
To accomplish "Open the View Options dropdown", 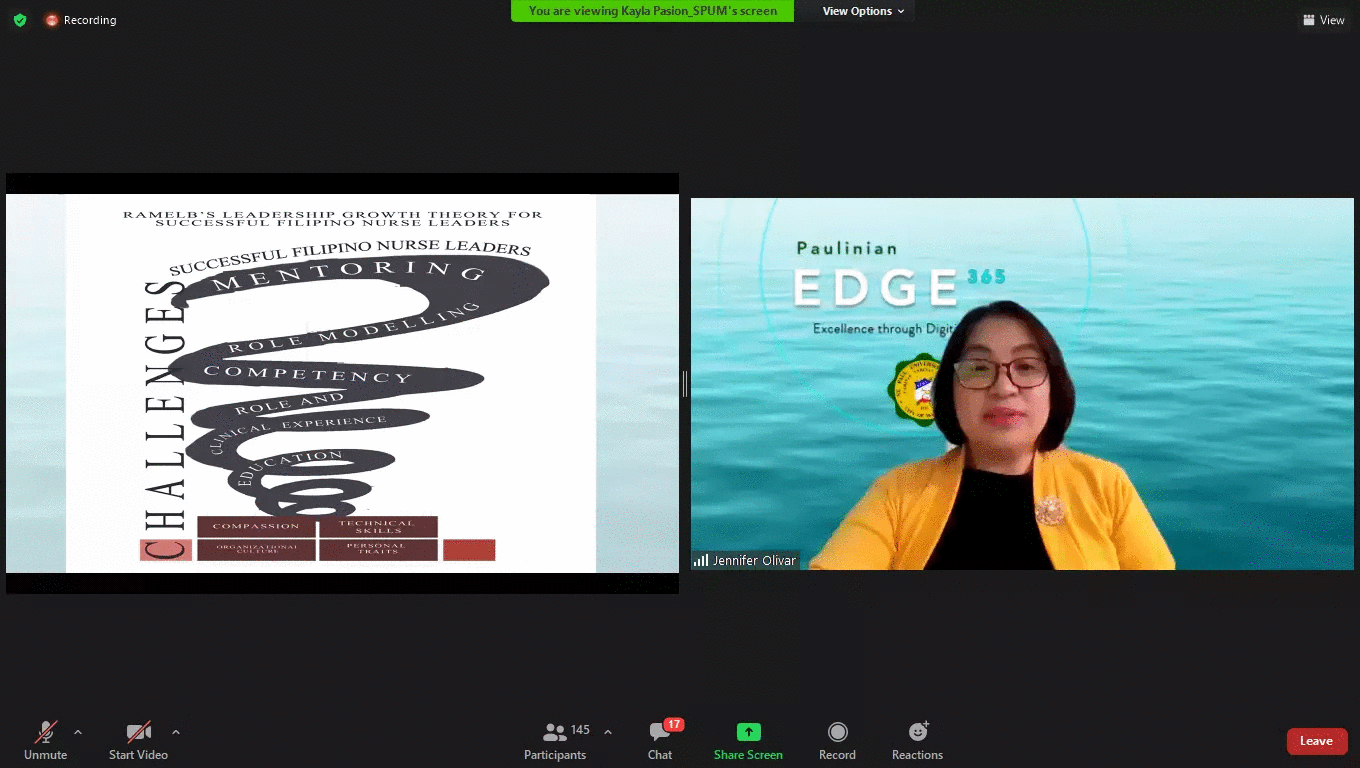I will [863, 11].
